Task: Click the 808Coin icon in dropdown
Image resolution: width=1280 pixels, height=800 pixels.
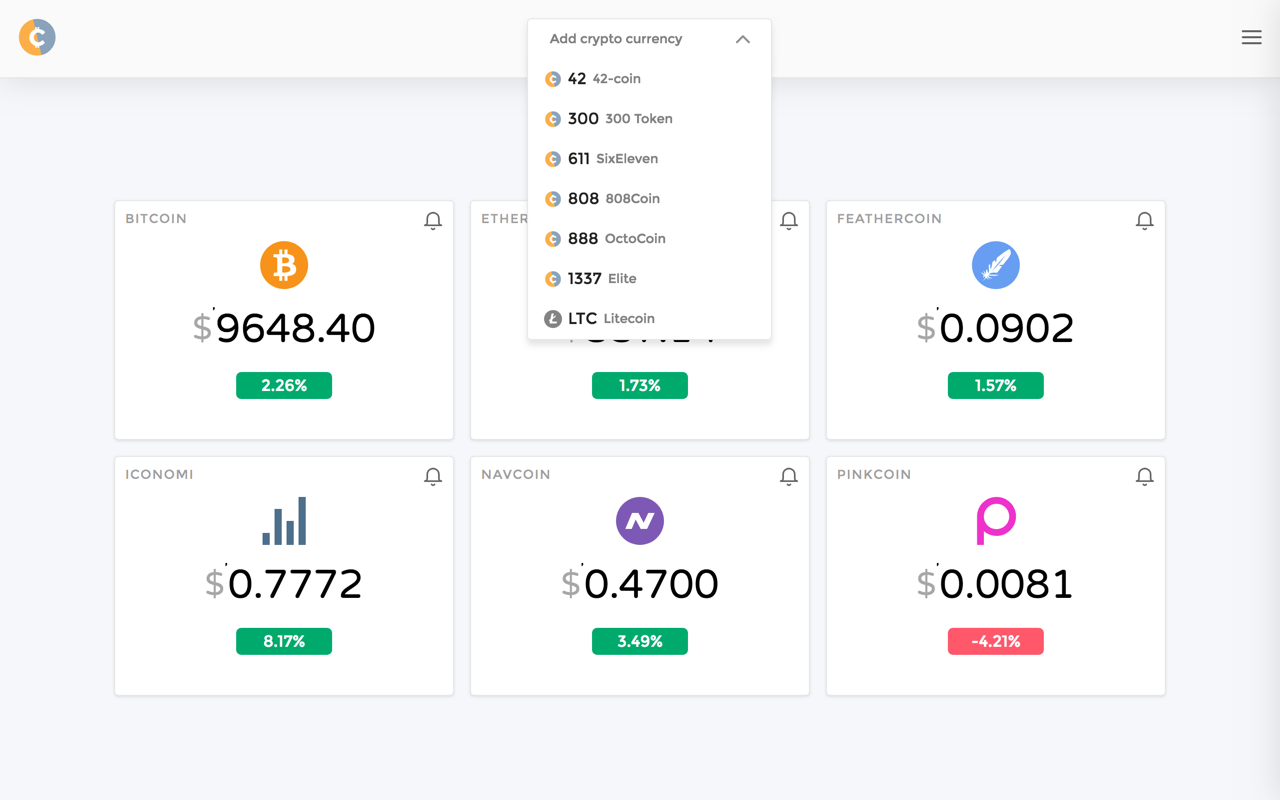Action: pyautogui.click(x=552, y=199)
